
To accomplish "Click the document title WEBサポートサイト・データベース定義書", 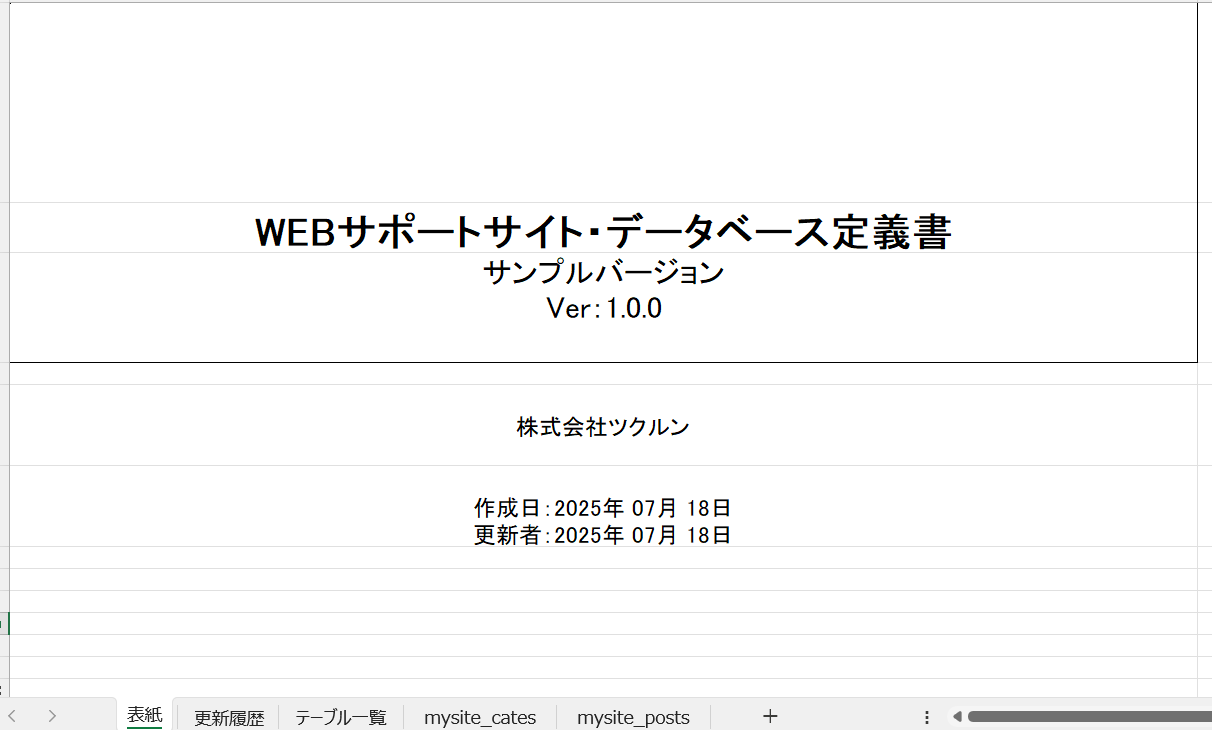I will tap(604, 231).
